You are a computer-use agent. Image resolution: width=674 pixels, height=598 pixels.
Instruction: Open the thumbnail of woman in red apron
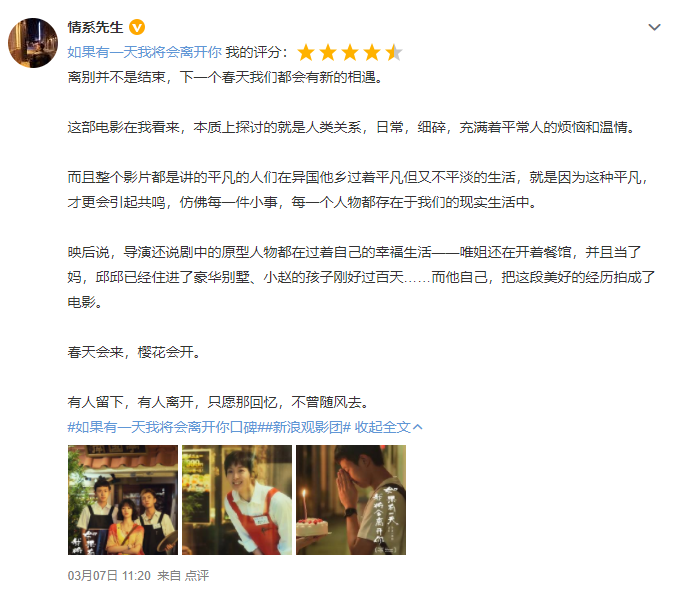pos(237,500)
